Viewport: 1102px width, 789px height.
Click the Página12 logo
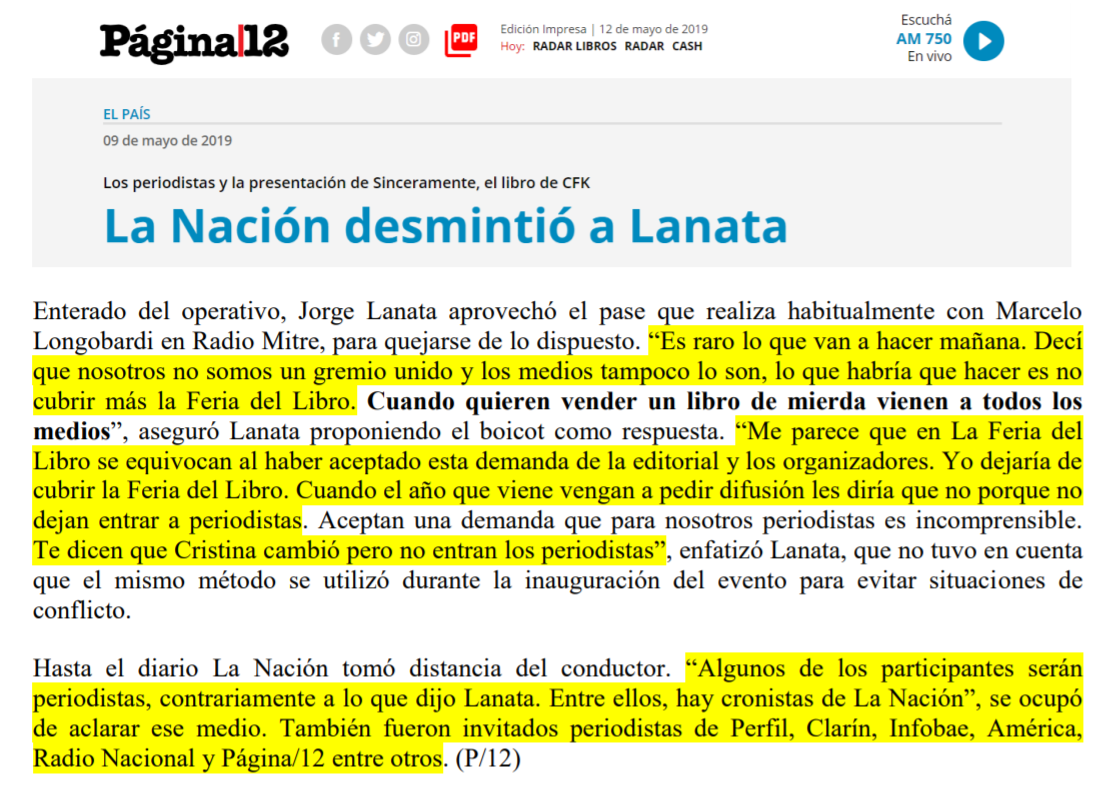point(194,41)
